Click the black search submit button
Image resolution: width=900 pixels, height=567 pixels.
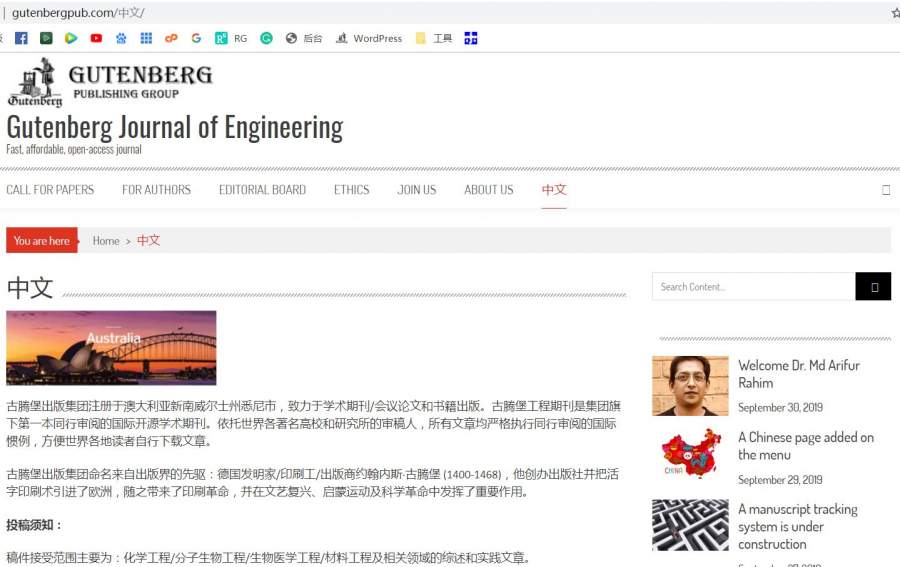click(872, 286)
